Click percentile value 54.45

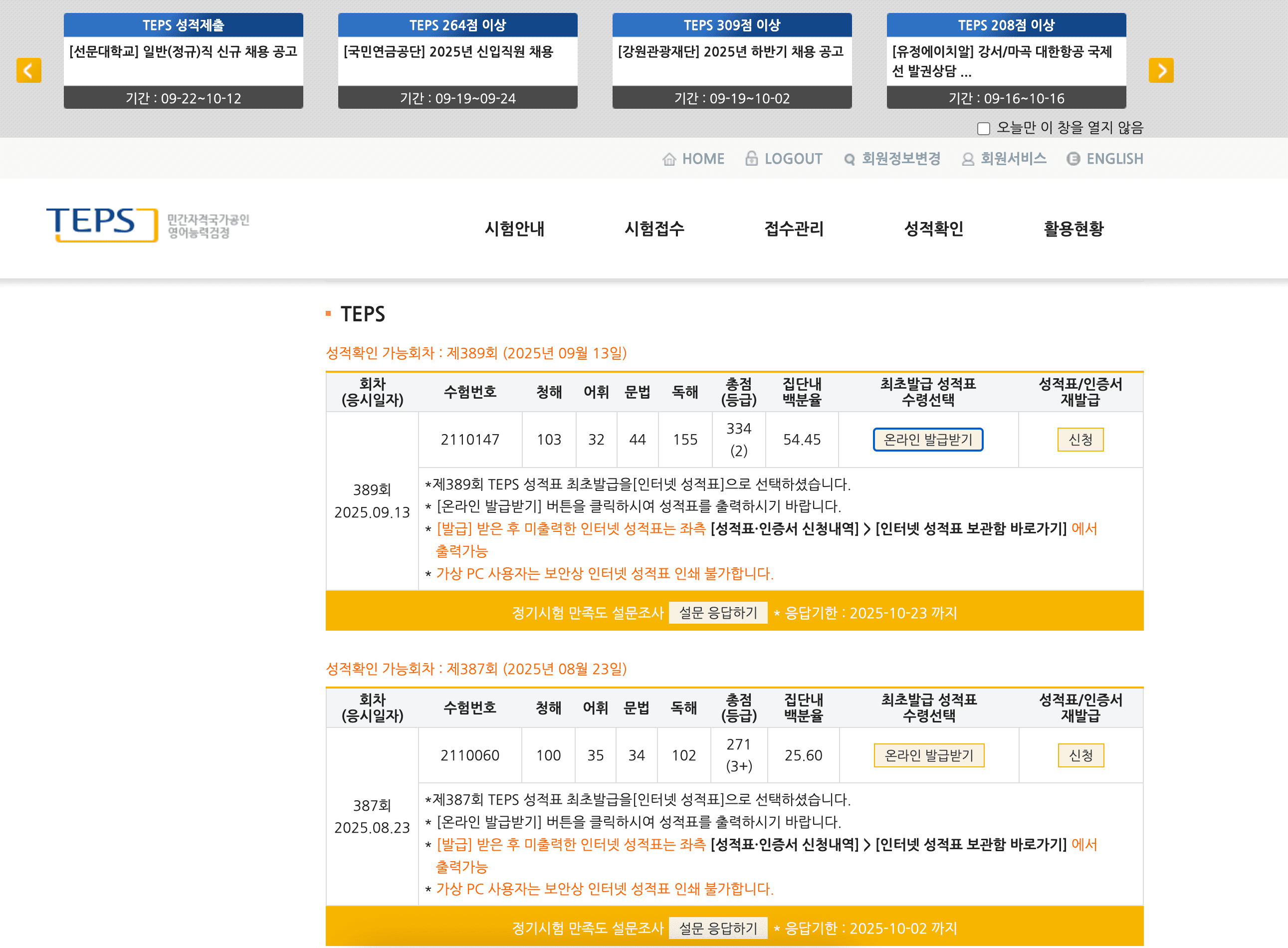coord(802,440)
